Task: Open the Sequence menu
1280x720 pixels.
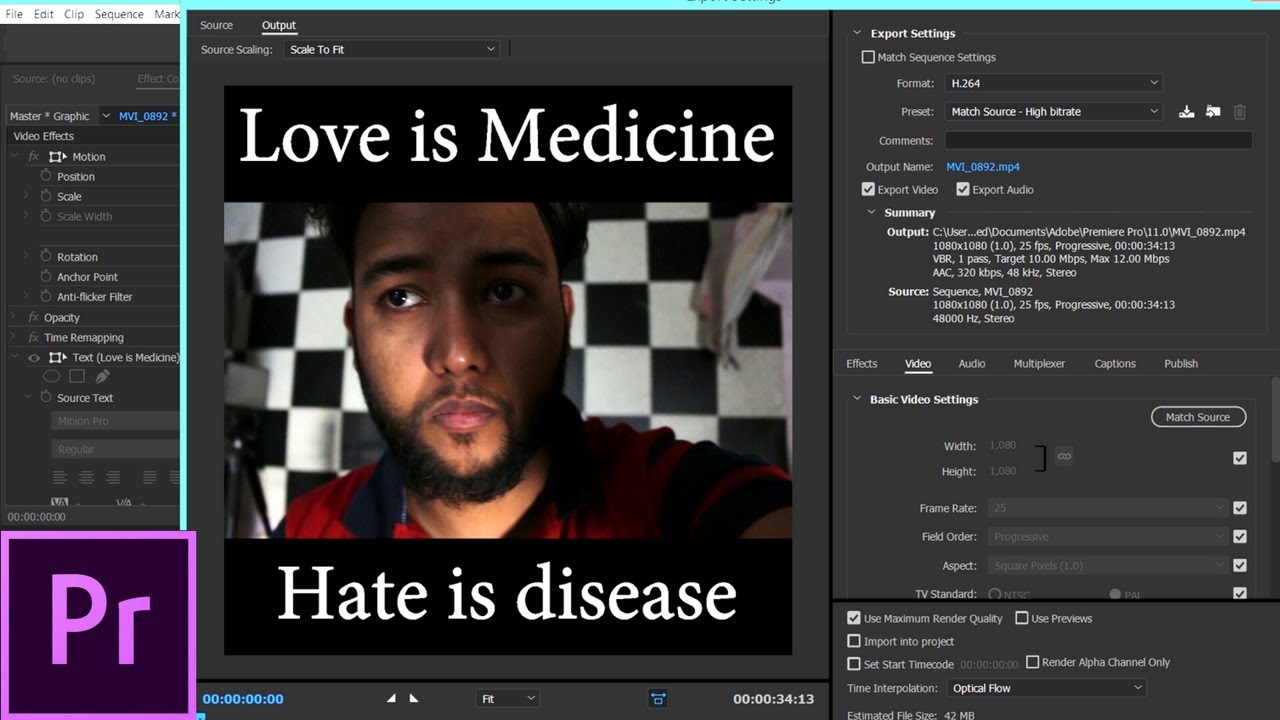Action: click(x=119, y=15)
